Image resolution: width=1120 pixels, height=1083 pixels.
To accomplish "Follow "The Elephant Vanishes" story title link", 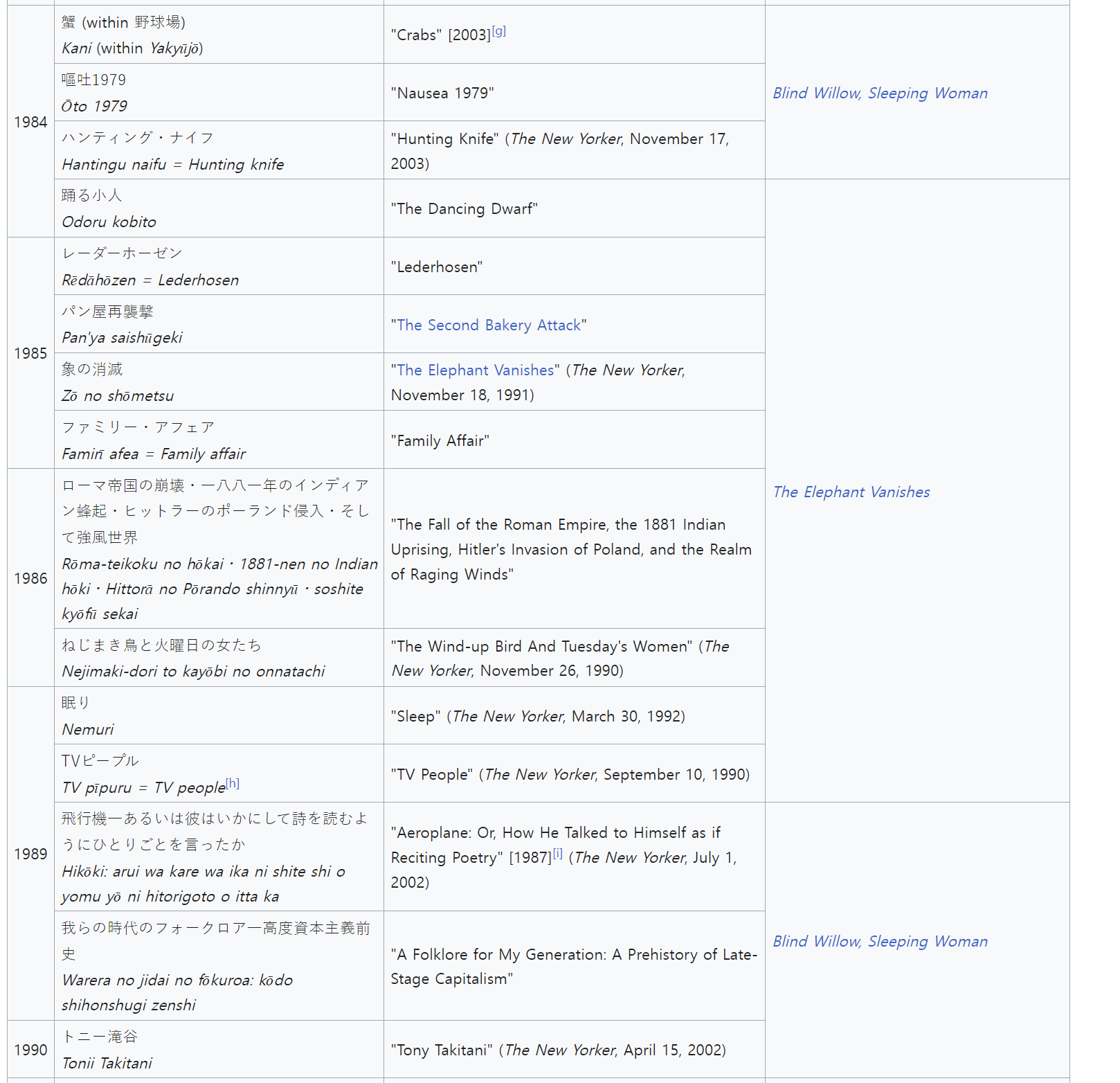I will click(x=476, y=370).
